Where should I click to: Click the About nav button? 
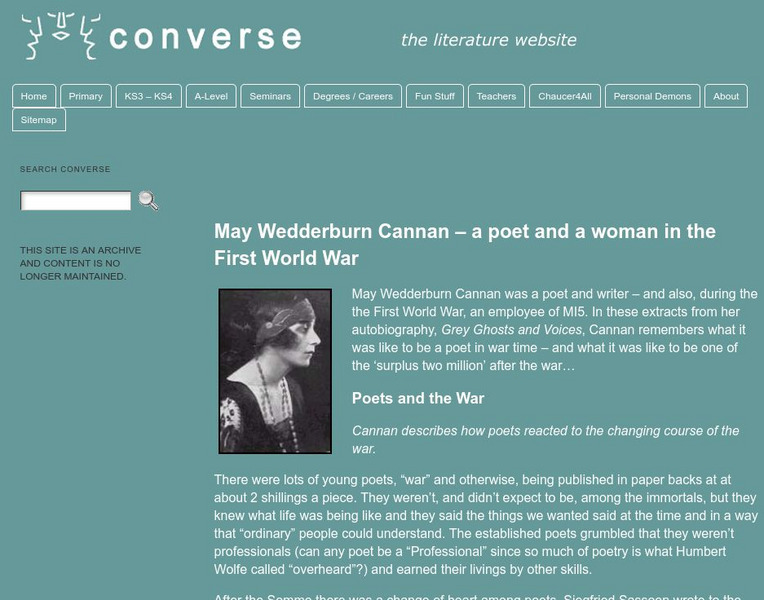click(x=726, y=96)
